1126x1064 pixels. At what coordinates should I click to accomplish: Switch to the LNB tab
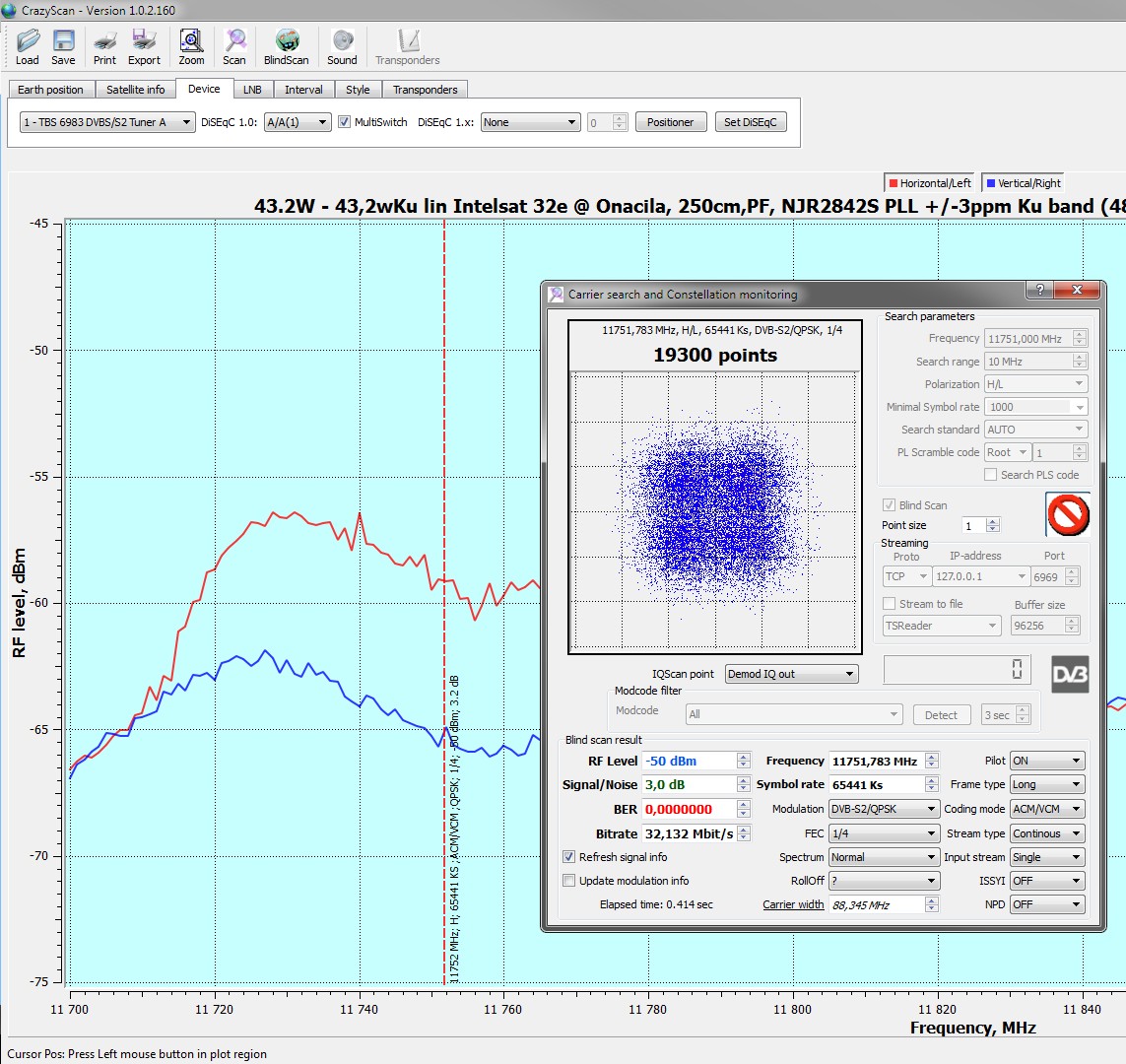pos(252,90)
